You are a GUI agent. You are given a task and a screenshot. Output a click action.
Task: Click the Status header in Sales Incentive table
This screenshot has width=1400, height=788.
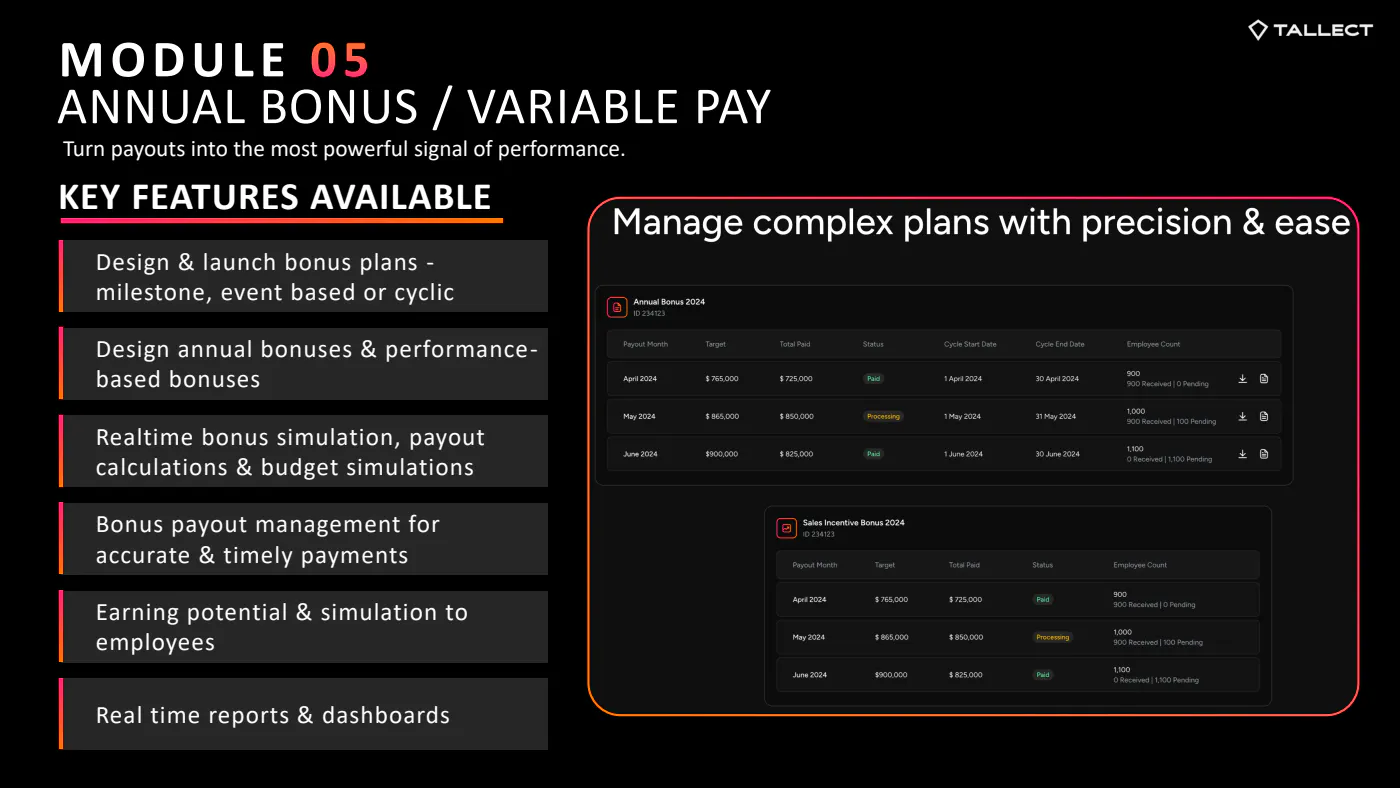click(x=1042, y=565)
